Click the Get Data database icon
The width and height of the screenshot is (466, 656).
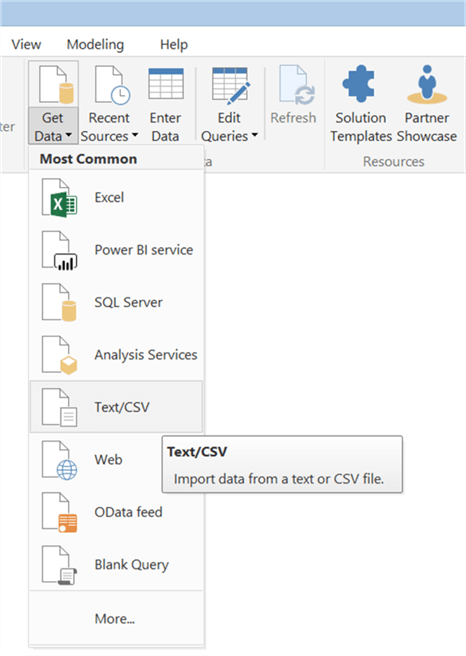[x=56, y=85]
